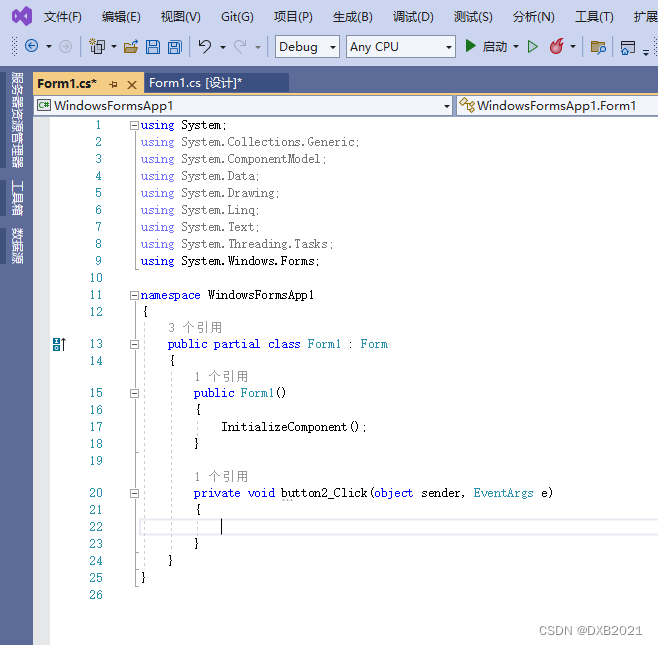The image size is (658, 645).
Task: Switch to the Form1.cs [设计] tab
Action: tap(217, 83)
